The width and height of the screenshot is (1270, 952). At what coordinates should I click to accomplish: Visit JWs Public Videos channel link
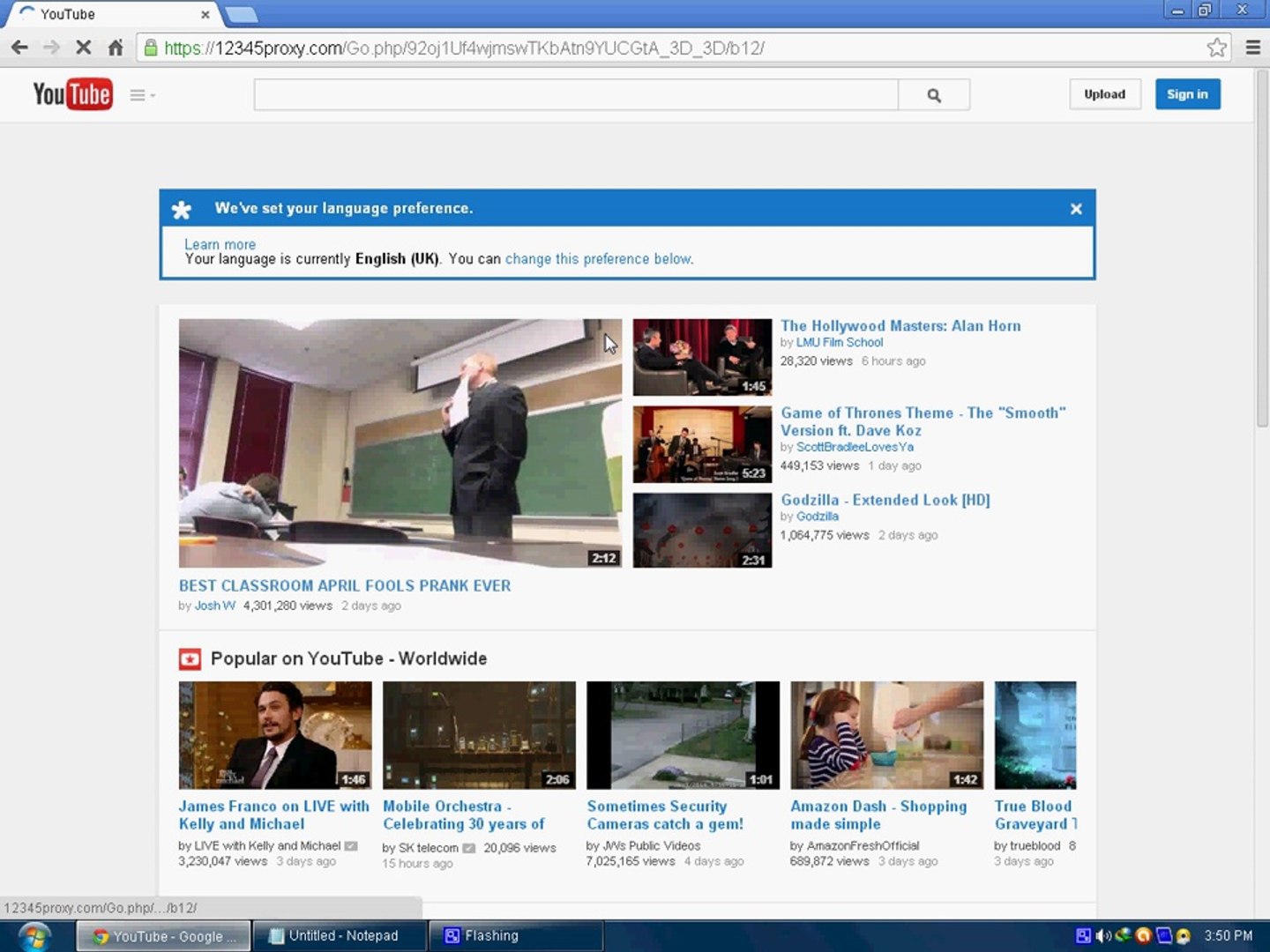(652, 846)
